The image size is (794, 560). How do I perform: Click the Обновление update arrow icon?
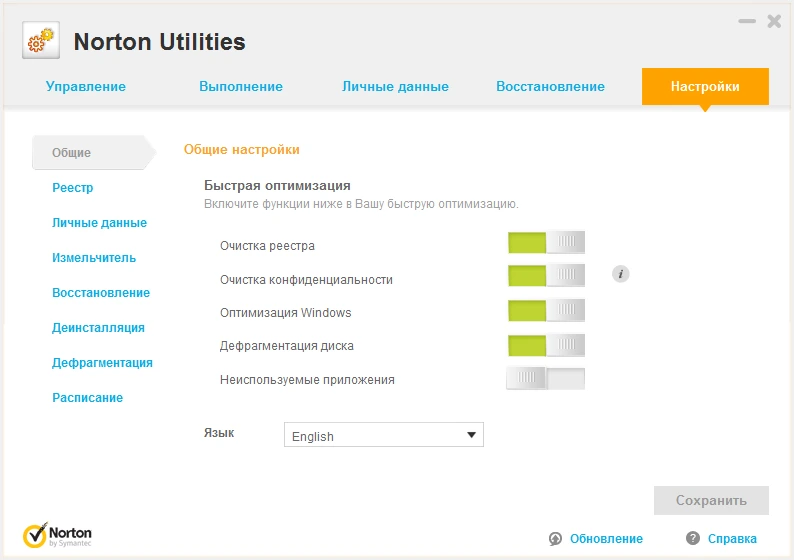(555, 539)
